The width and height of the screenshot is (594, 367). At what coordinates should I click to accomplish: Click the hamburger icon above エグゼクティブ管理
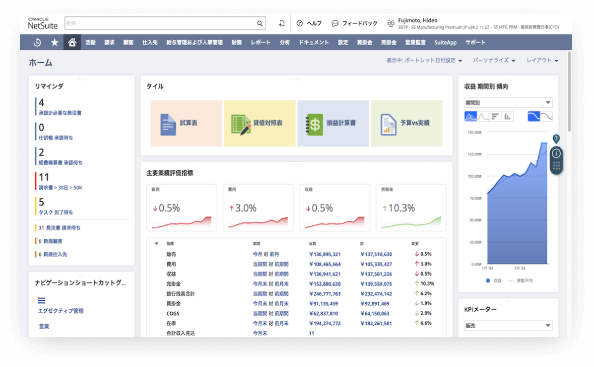(x=42, y=301)
